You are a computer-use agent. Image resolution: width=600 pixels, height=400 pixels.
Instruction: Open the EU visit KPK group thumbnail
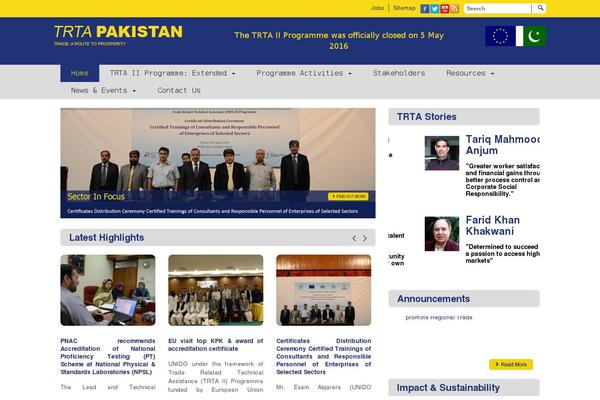click(216, 290)
